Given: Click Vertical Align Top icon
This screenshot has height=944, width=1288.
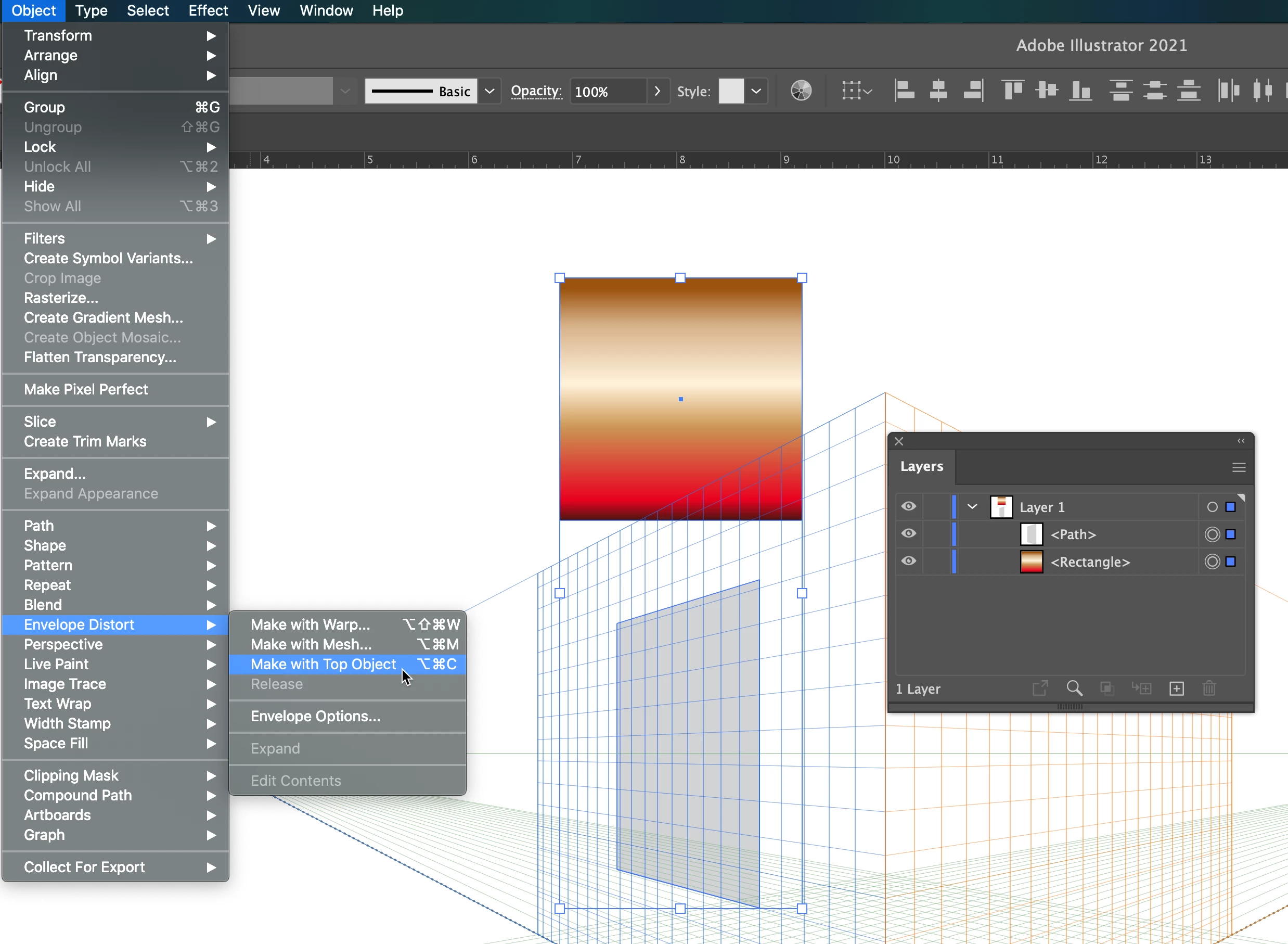Looking at the screenshot, I should click(1012, 91).
